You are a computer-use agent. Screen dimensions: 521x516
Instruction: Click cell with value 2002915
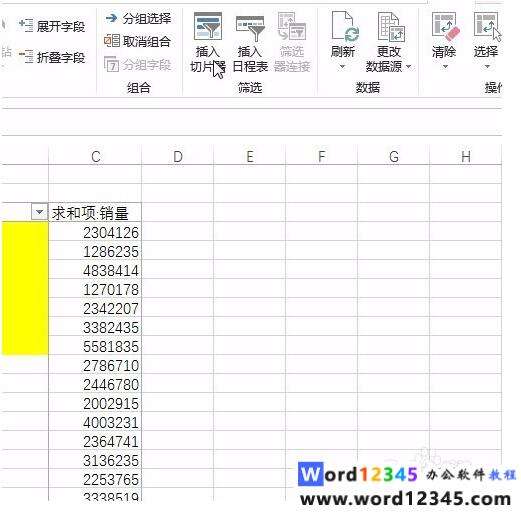pyautogui.click(x=95, y=403)
